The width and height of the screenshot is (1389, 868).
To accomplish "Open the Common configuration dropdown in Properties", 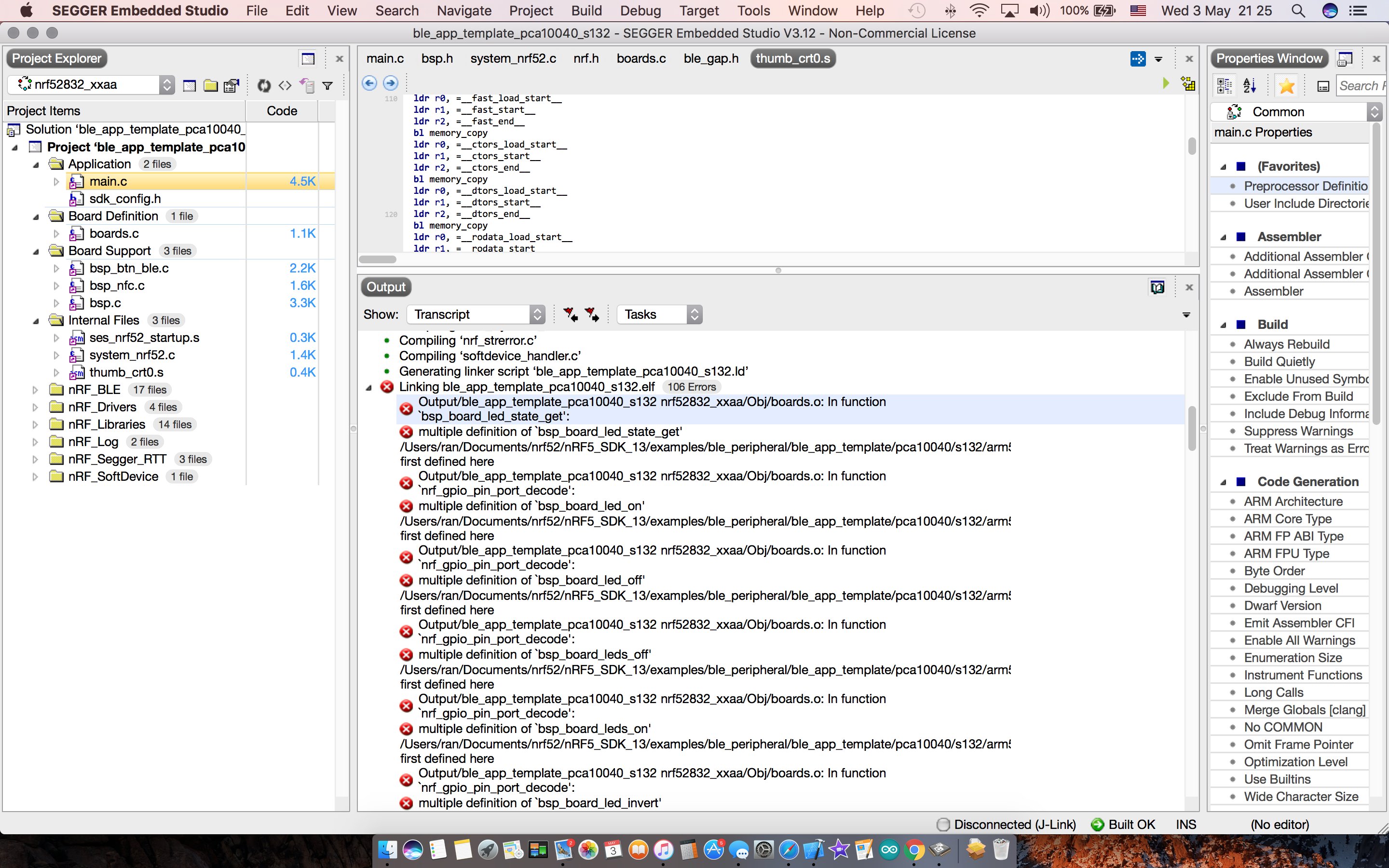I will coord(1296,111).
